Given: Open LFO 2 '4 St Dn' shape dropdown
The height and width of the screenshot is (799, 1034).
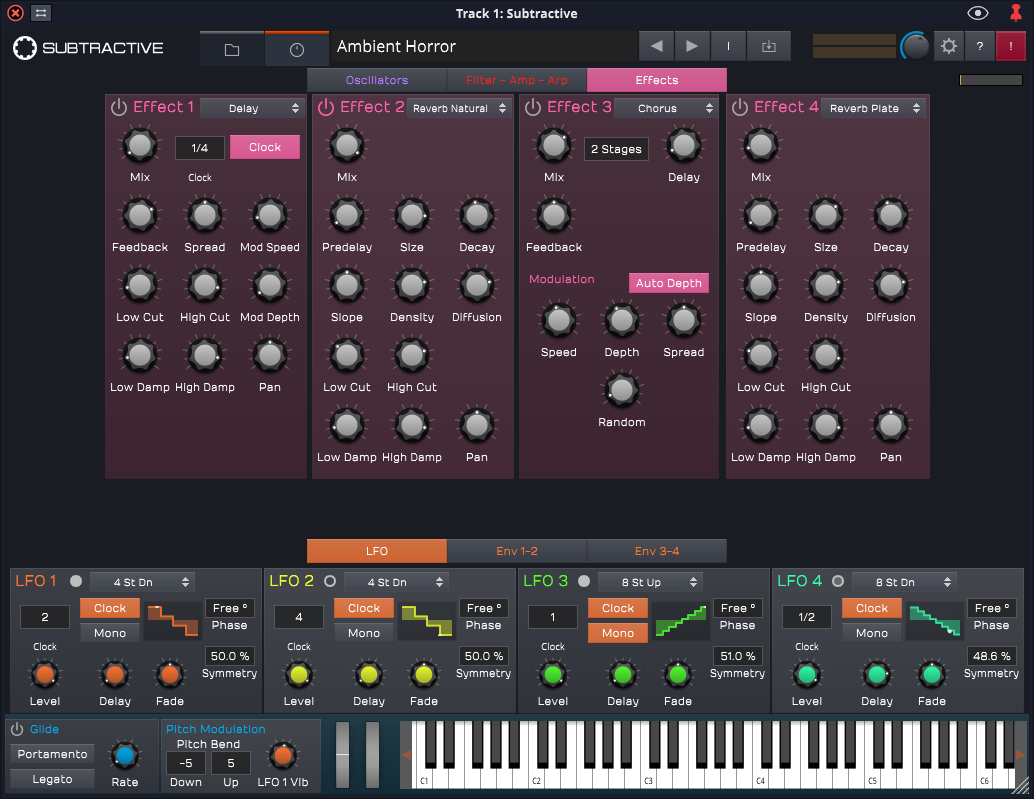Looking at the screenshot, I should tap(396, 582).
